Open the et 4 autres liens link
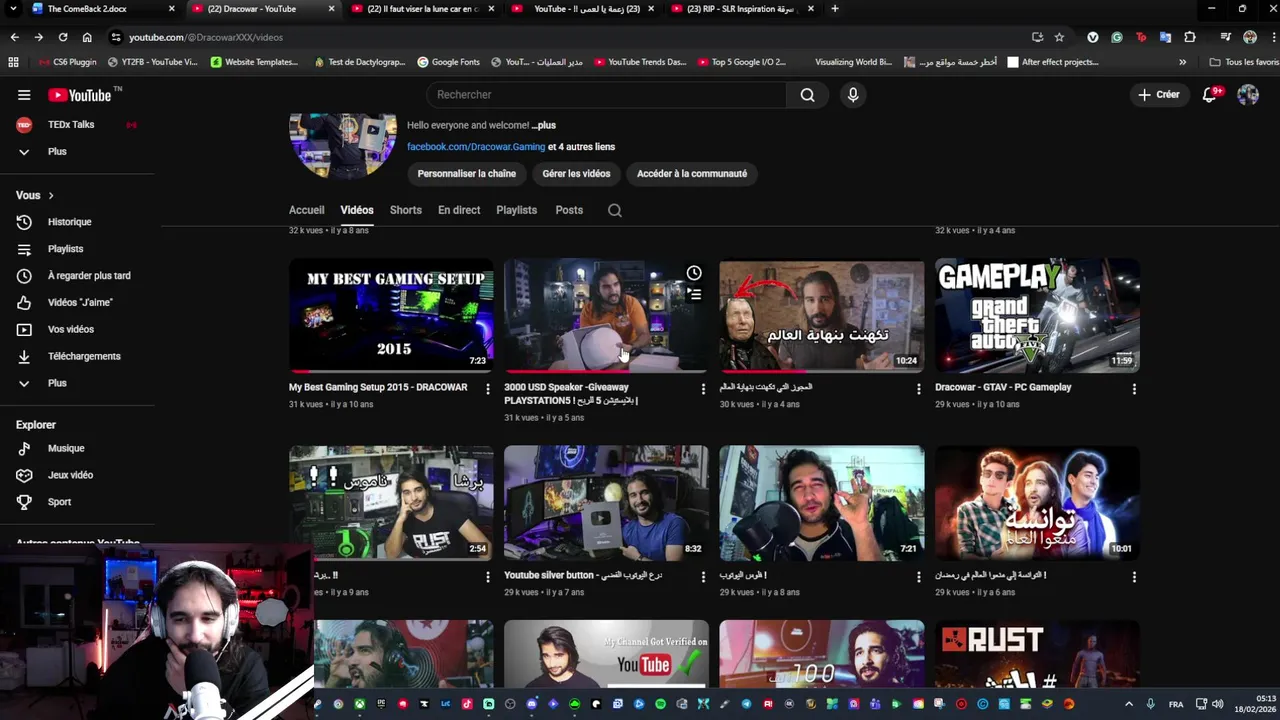The image size is (1280, 720). tap(581, 147)
